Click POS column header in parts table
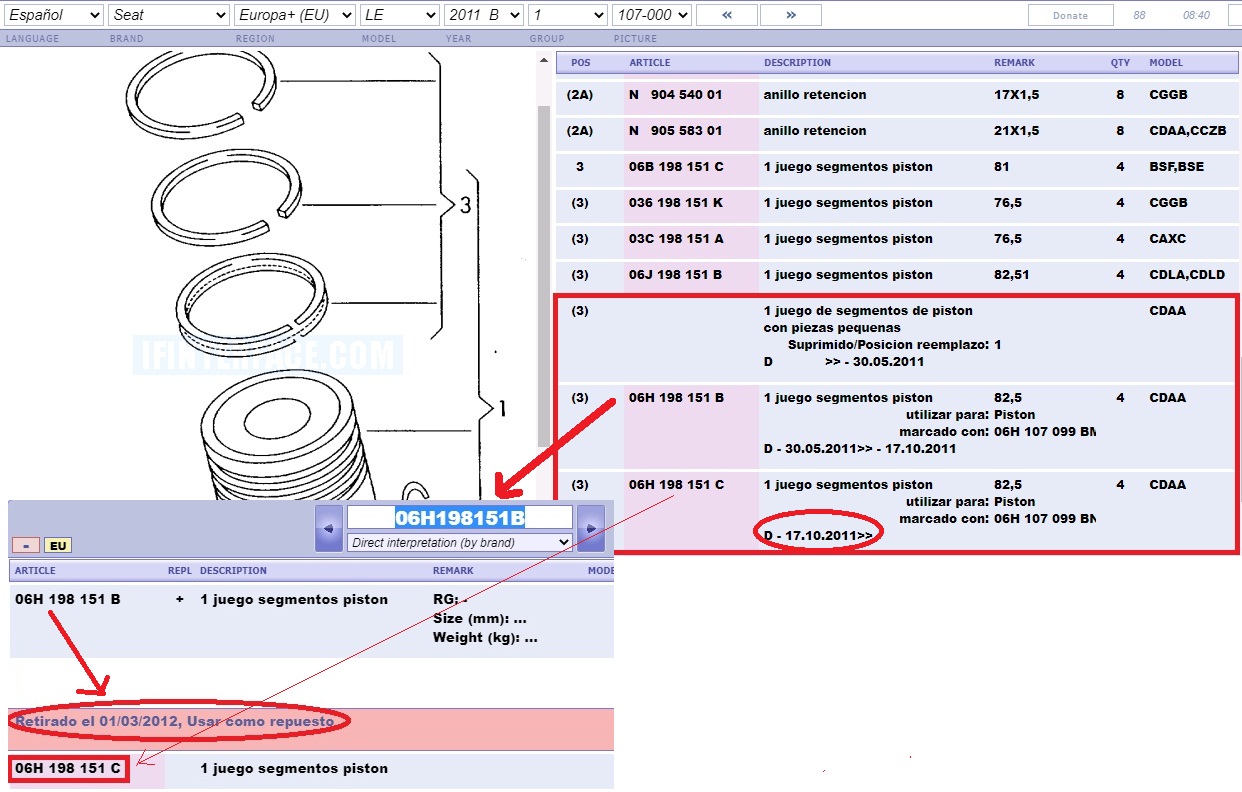The width and height of the screenshot is (1242, 792). point(581,62)
